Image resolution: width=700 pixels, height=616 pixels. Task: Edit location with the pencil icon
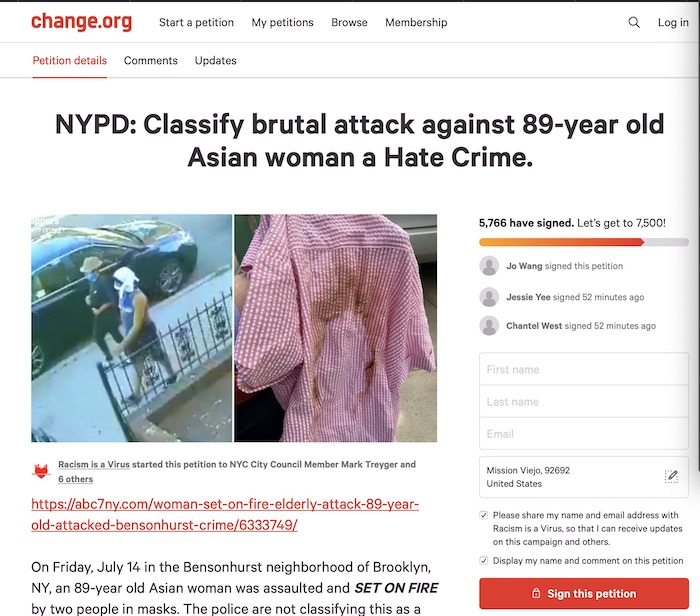tap(671, 476)
